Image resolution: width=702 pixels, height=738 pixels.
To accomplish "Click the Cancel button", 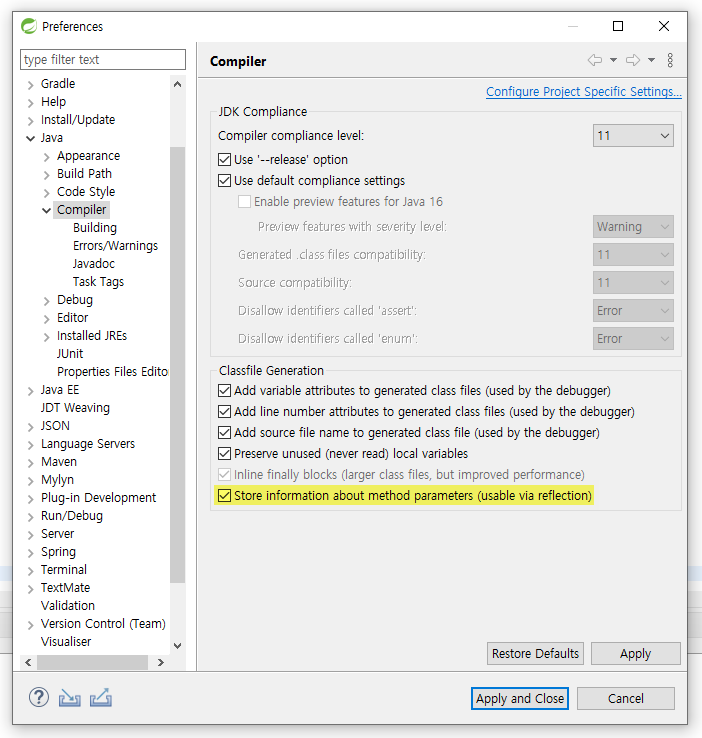I will click(x=625, y=698).
